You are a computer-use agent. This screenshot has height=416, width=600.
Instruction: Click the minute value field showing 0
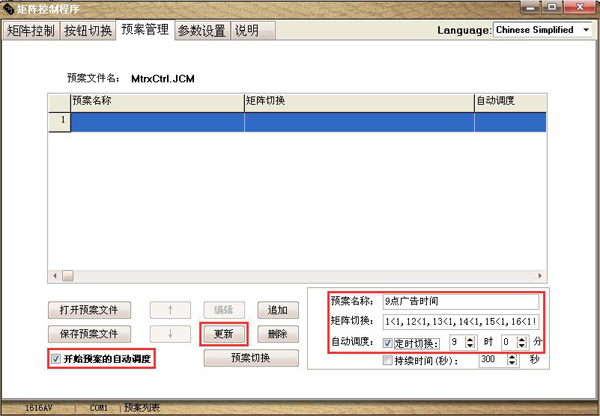point(509,342)
